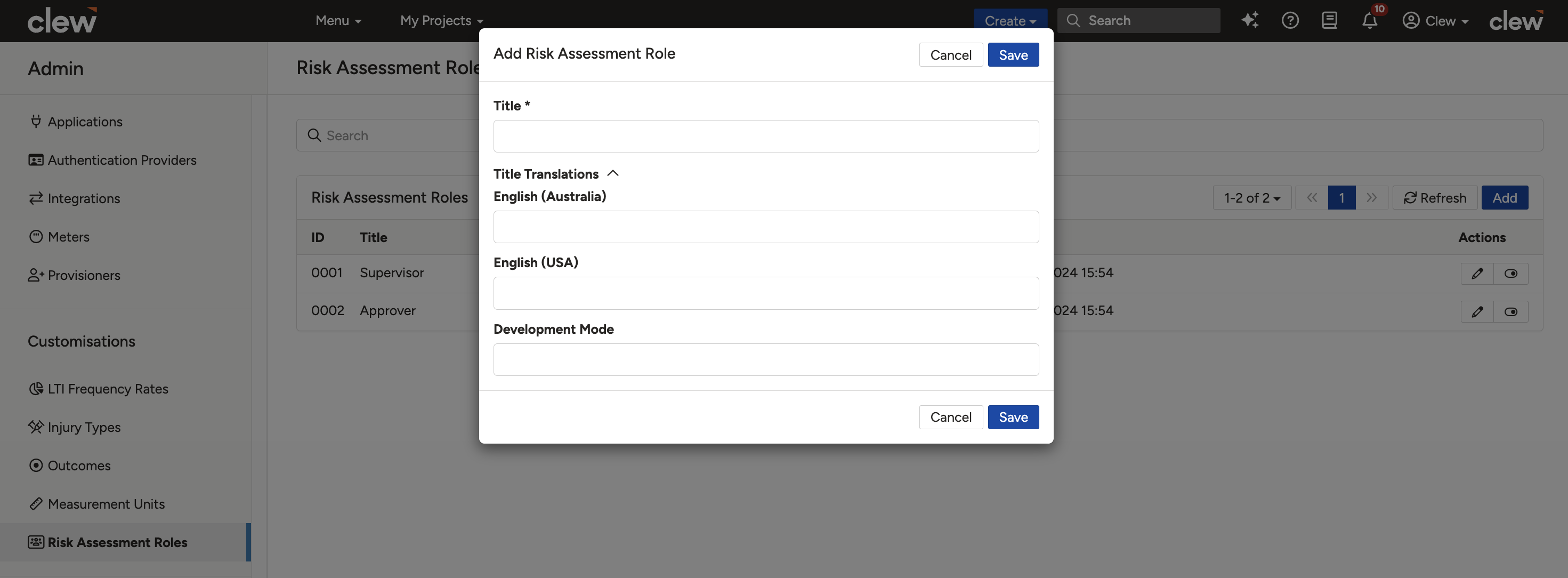This screenshot has width=1568, height=578.
Task: Focus the English (Australia) translation field
Action: tap(766, 227)
